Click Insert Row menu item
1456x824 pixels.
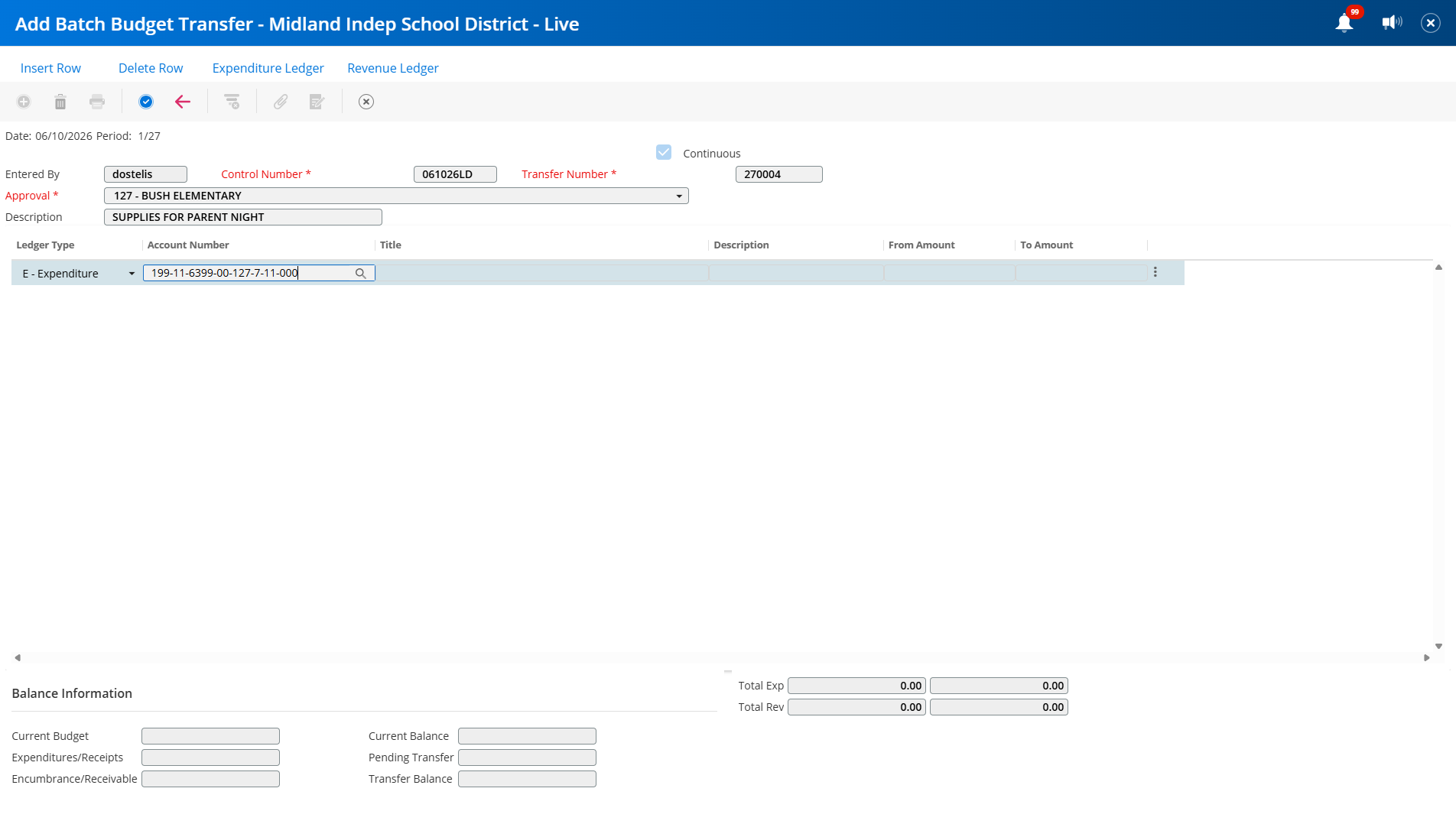[x=50, y=68]
